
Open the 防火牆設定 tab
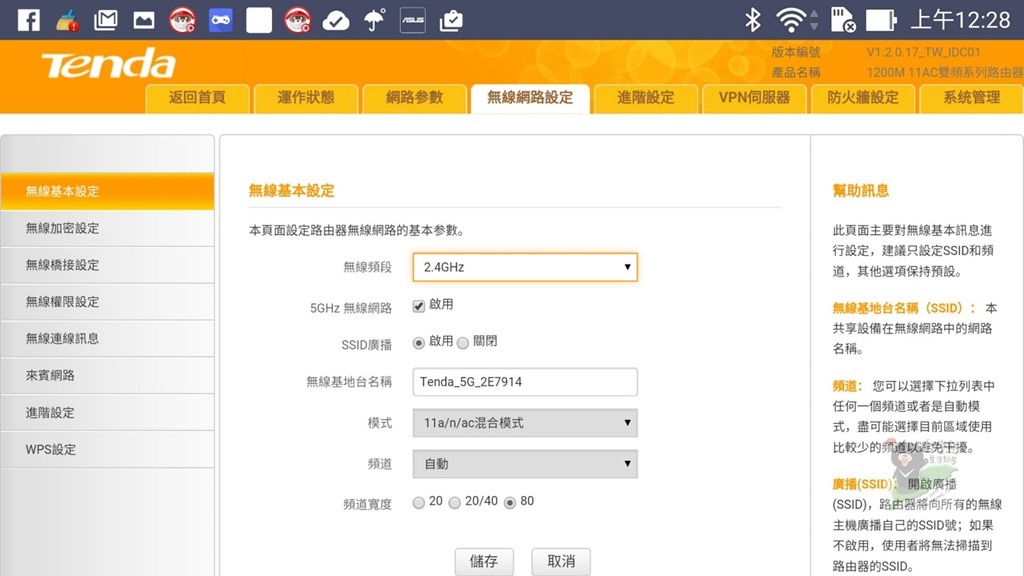(x=863, y=99)
